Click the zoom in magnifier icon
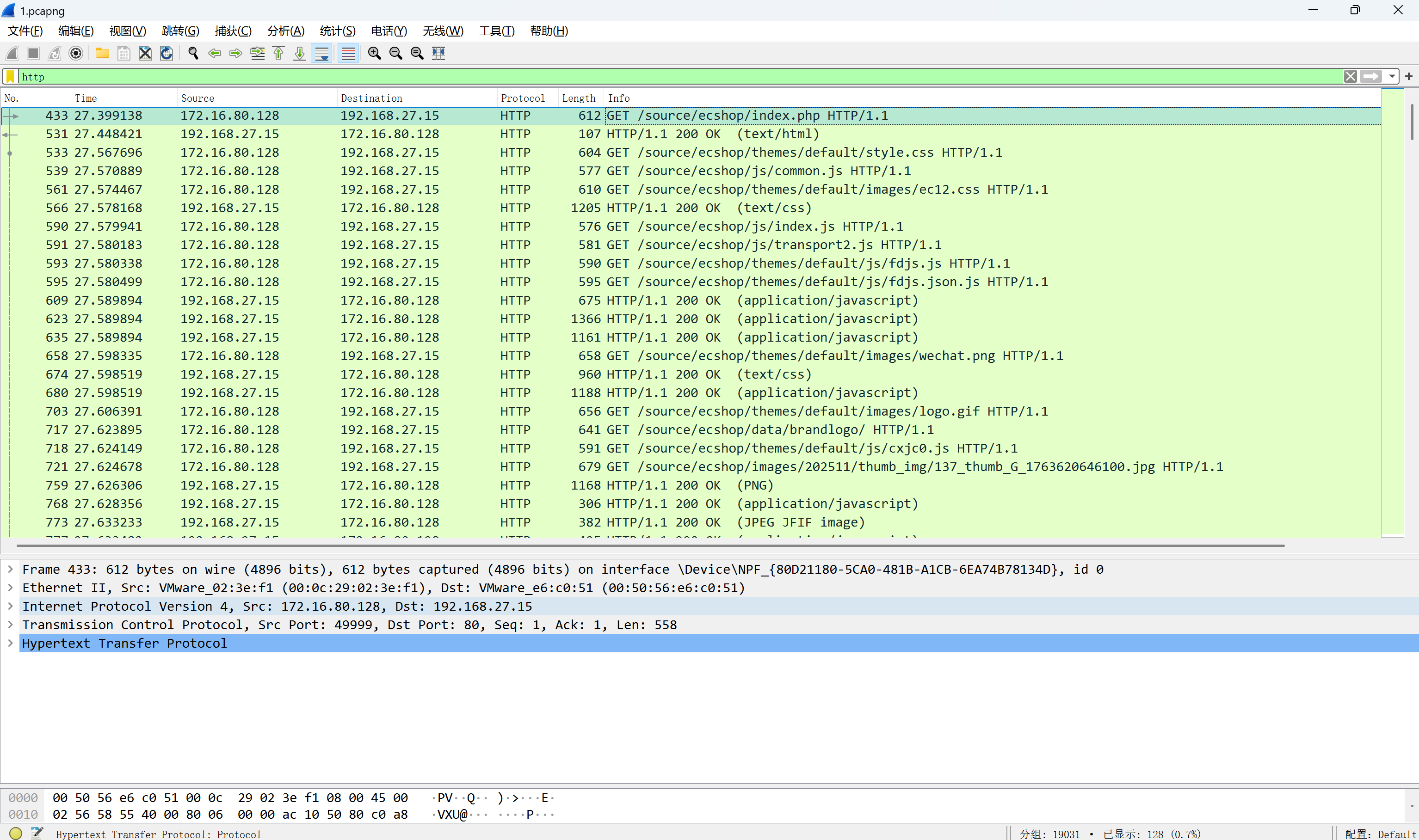1419x840 pixels. [374, 53]
